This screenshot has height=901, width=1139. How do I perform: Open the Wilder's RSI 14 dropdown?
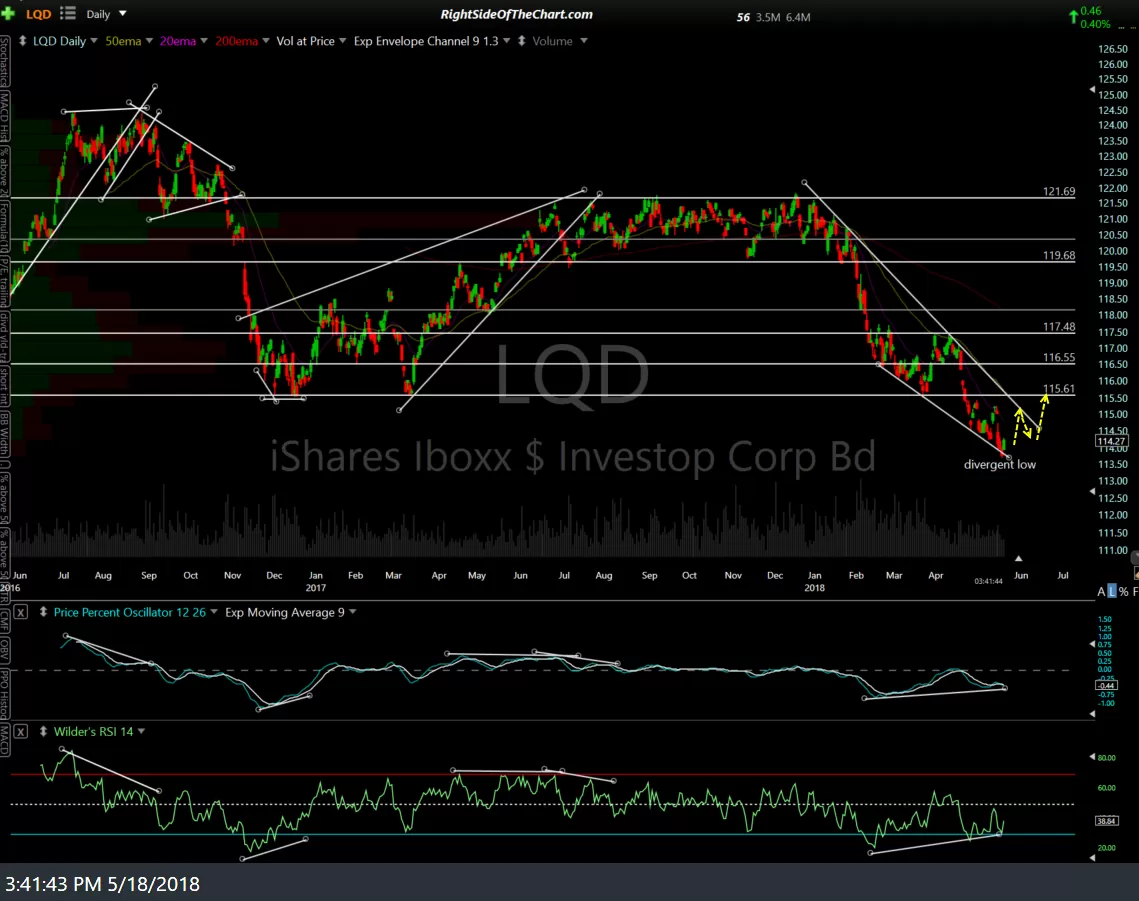[141, 731]
